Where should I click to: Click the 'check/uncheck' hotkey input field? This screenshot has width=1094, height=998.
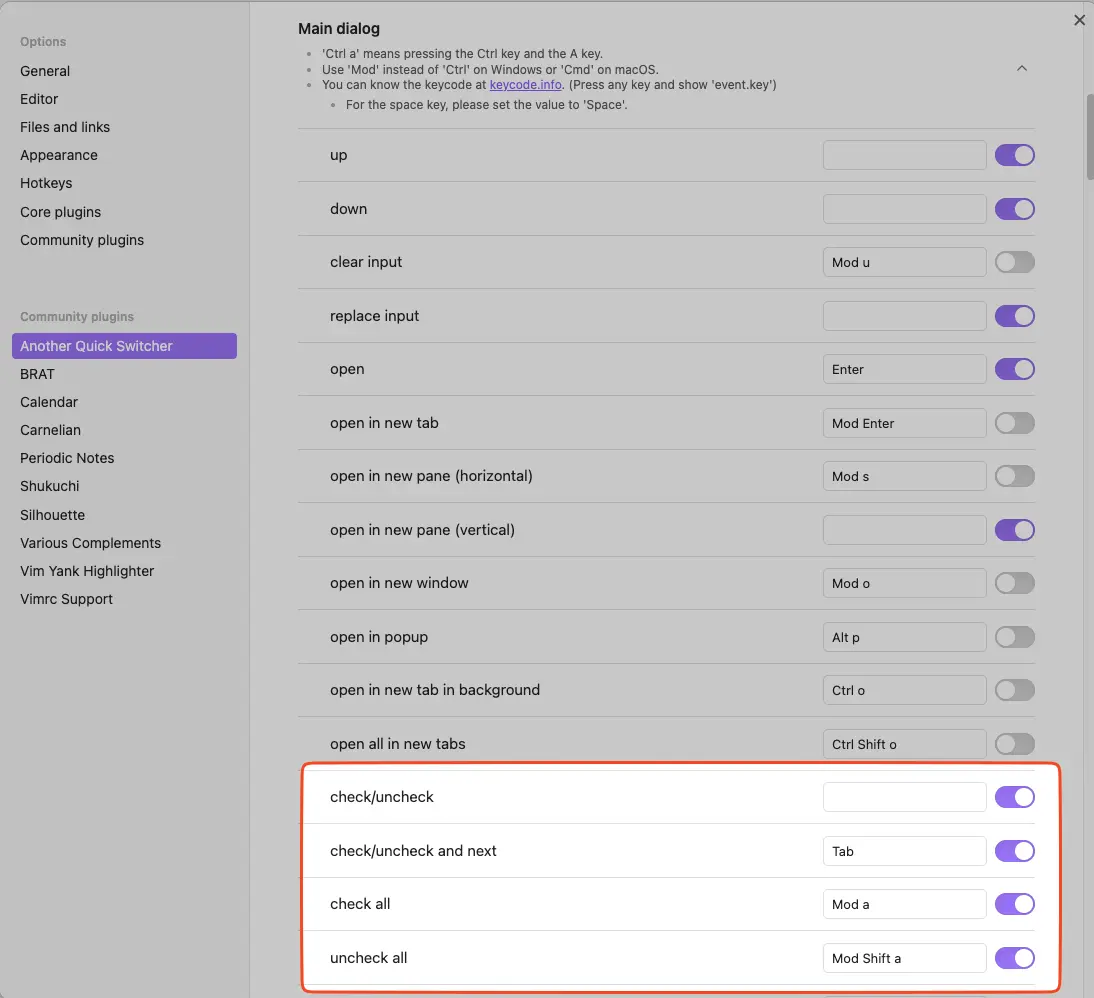coord(904,797)
